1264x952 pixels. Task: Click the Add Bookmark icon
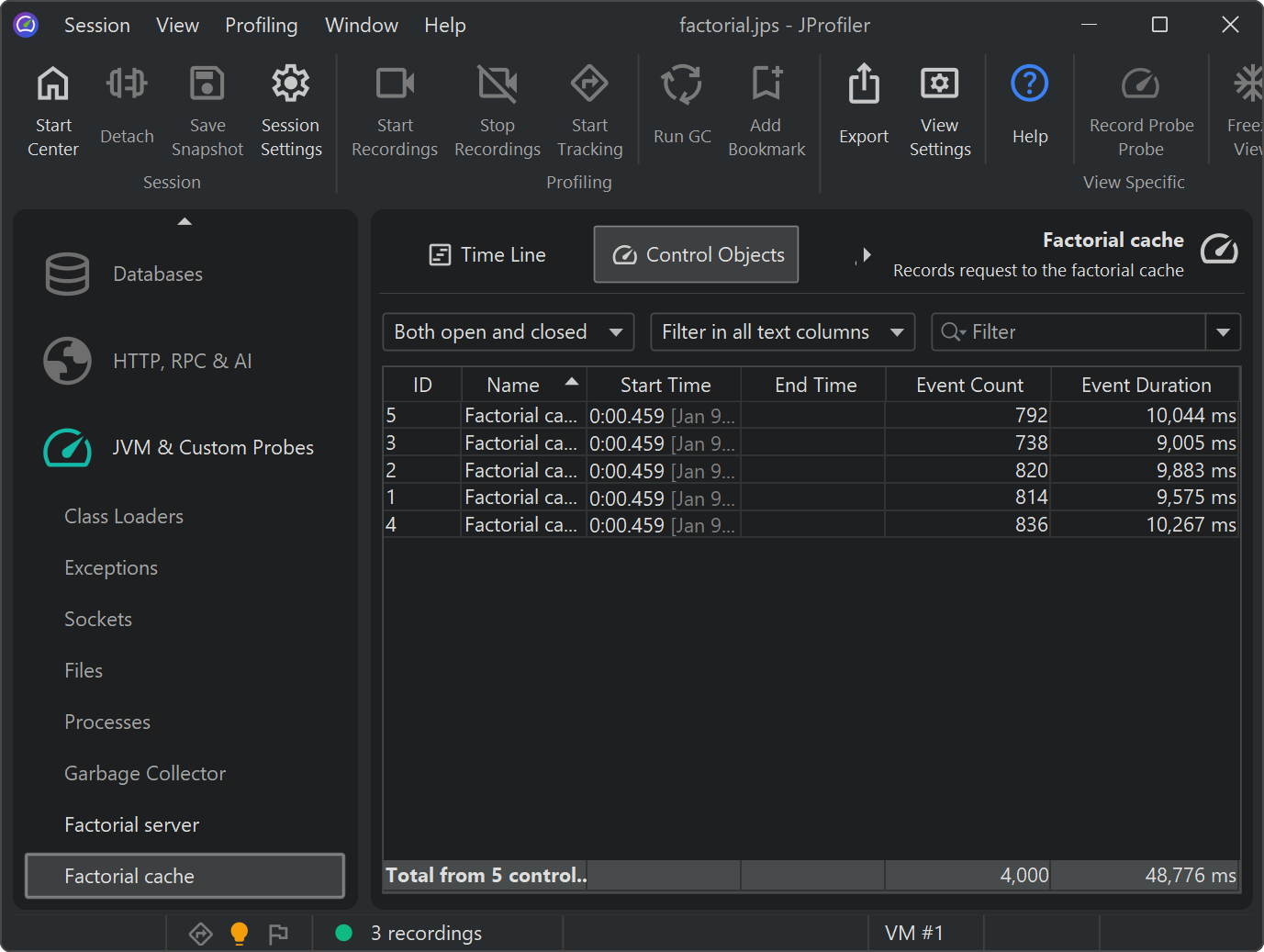pyautogui.click(x=766, y=85)
